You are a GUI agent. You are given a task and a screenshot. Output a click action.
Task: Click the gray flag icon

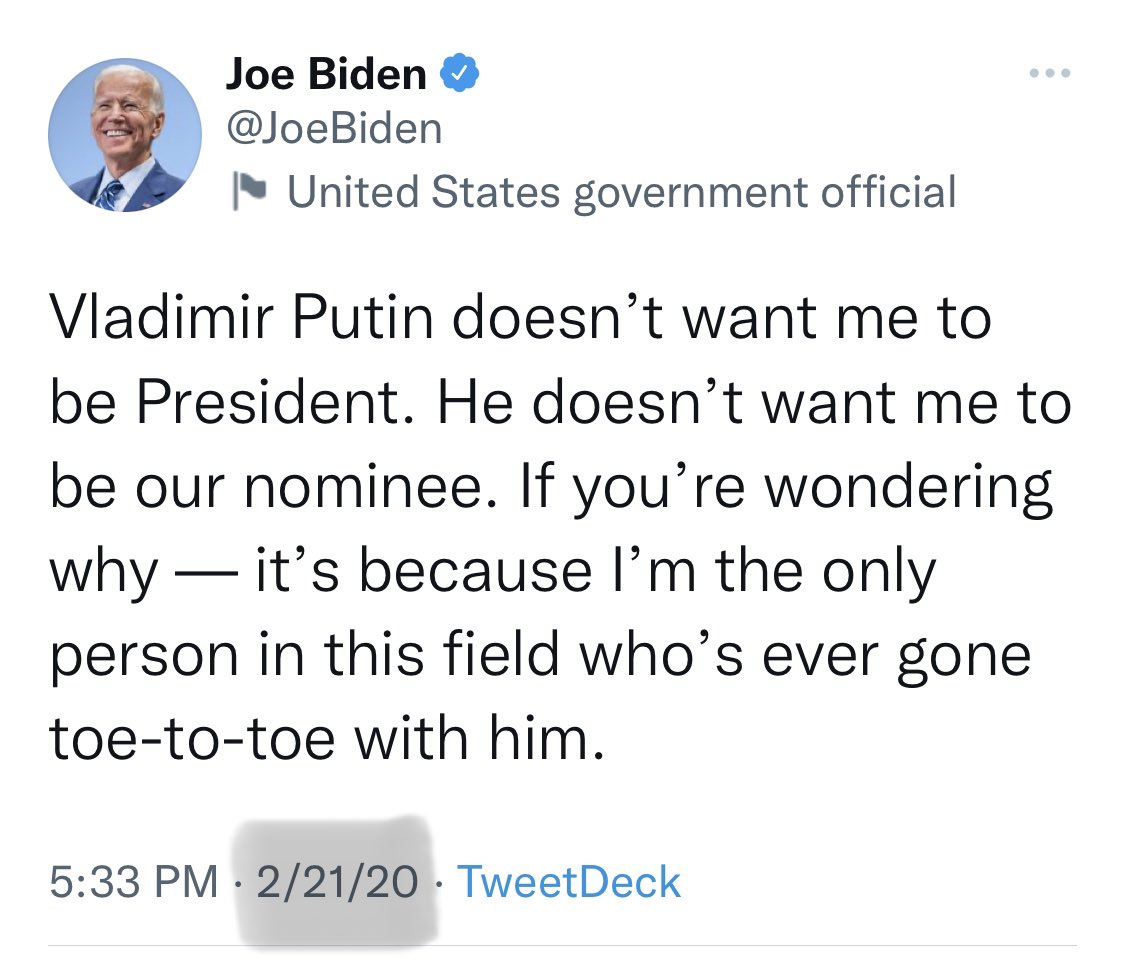[245, 192]
